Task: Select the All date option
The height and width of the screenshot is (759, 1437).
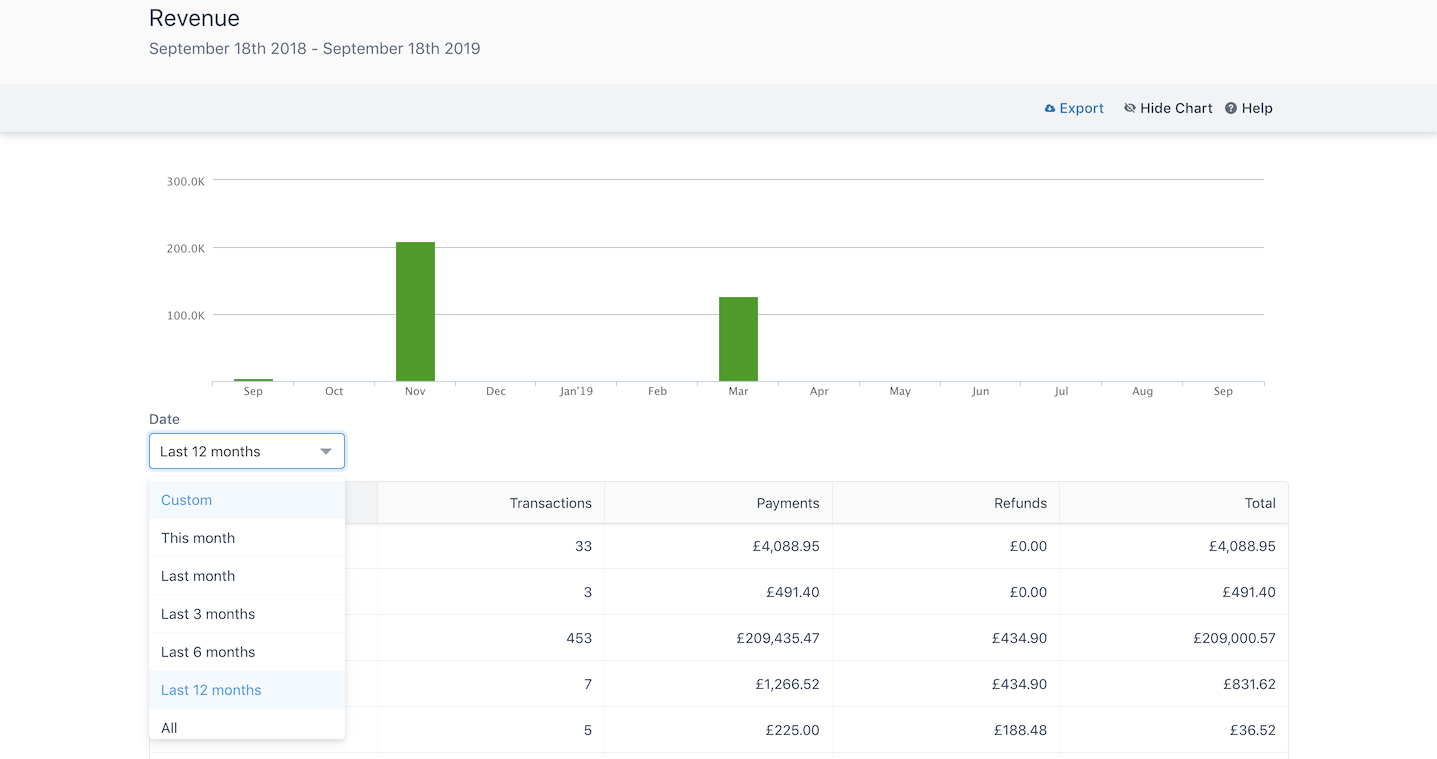Action: pos(247,726)
